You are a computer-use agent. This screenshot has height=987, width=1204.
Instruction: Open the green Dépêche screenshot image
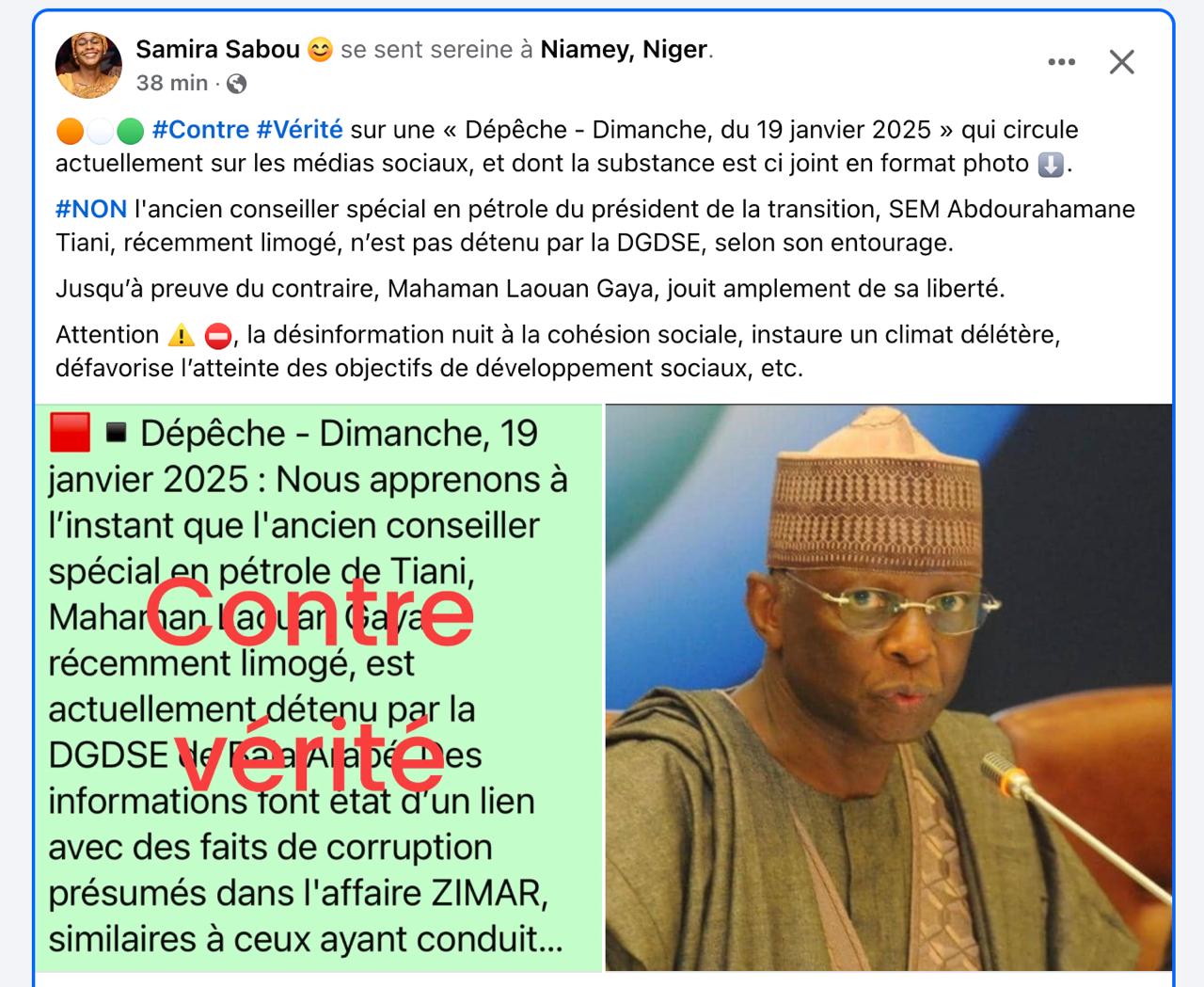point(319,688)
